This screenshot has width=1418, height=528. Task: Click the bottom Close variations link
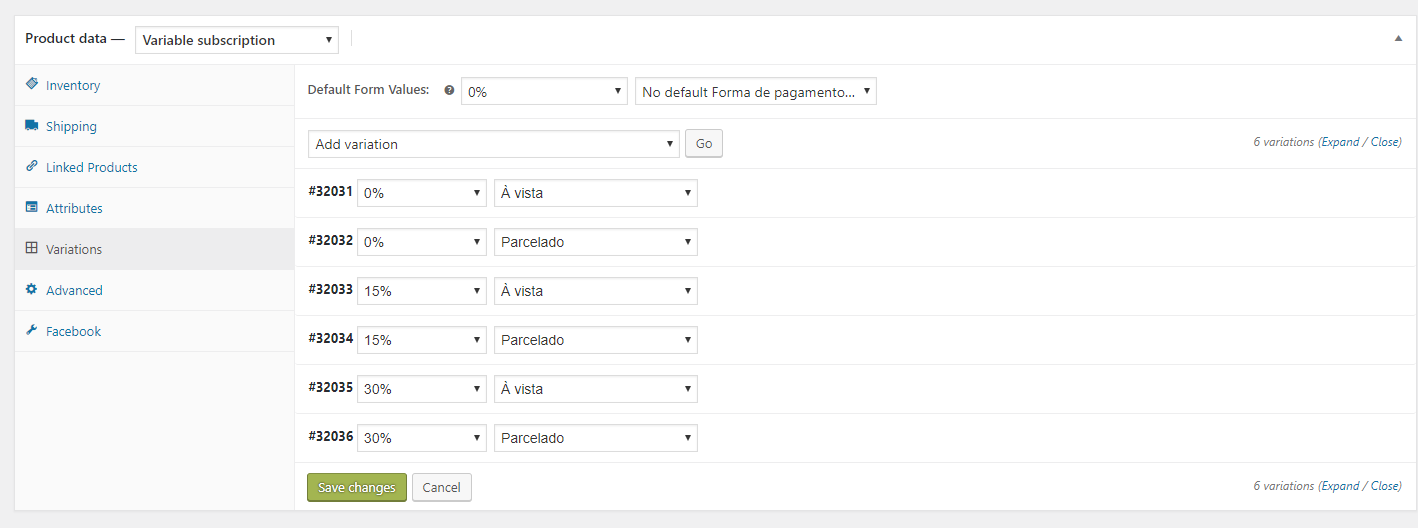tap(1384, 486)
